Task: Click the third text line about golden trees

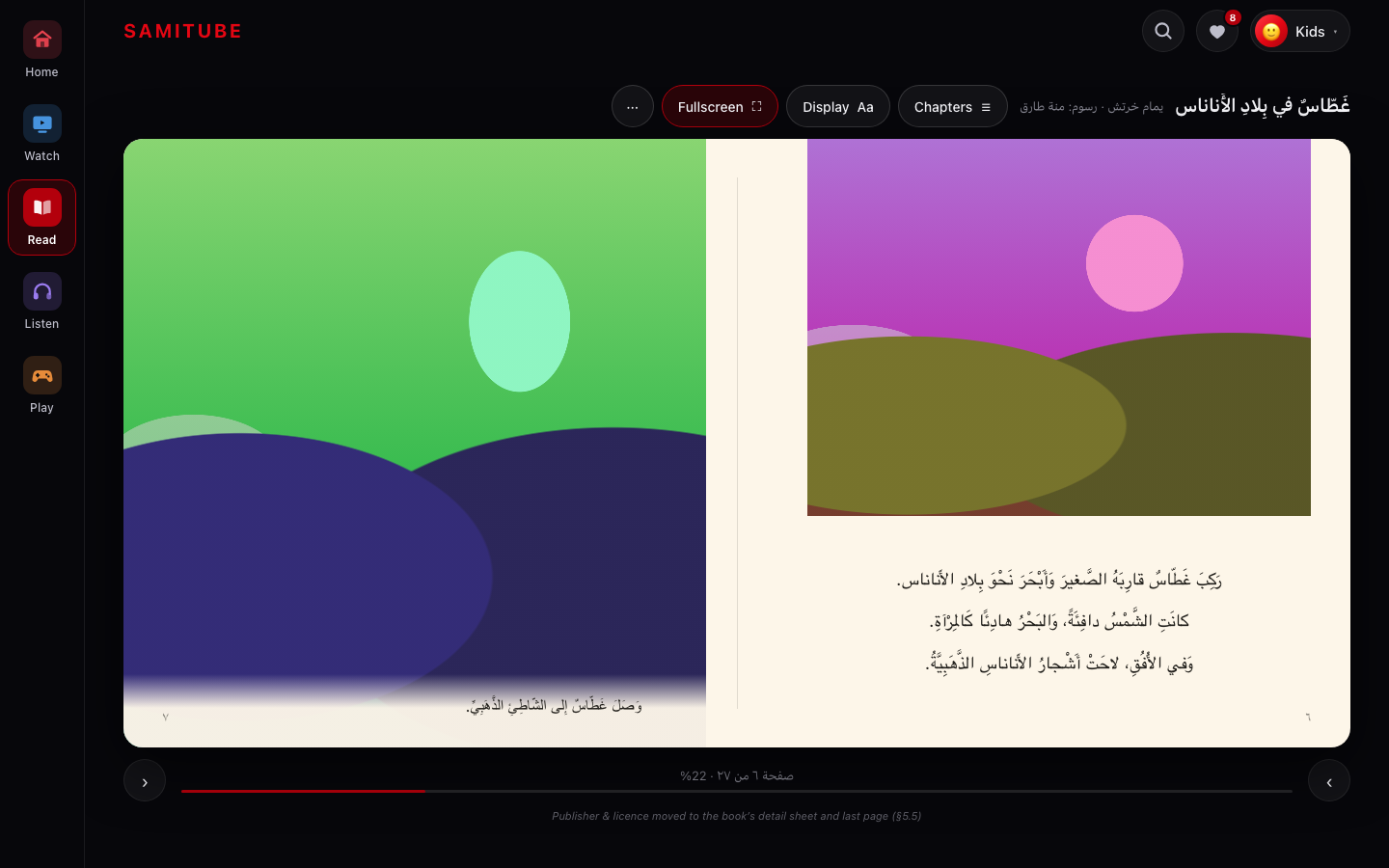Action: pos(1059,663)
